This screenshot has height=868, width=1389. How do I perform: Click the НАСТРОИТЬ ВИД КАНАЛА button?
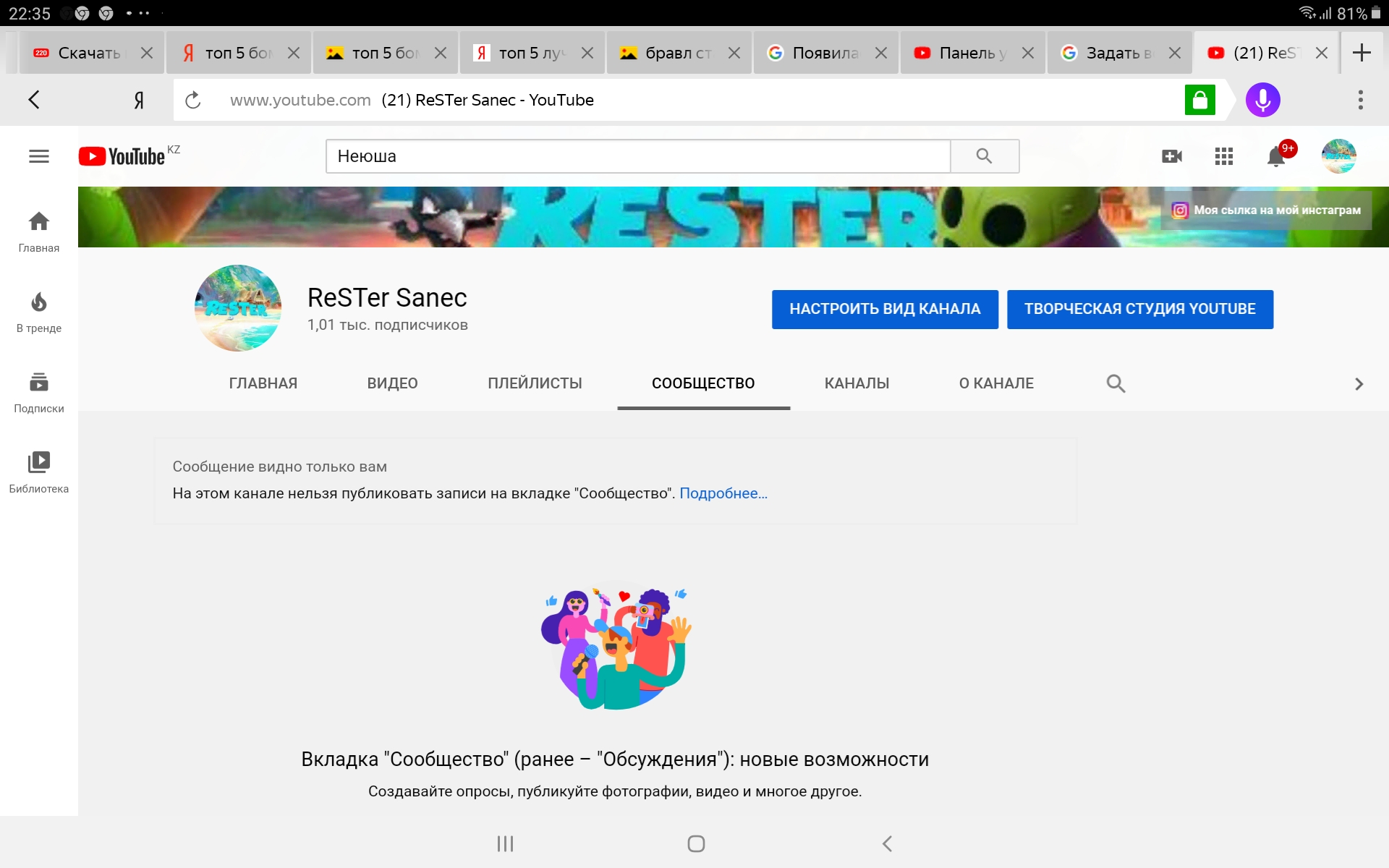(884, 308)
